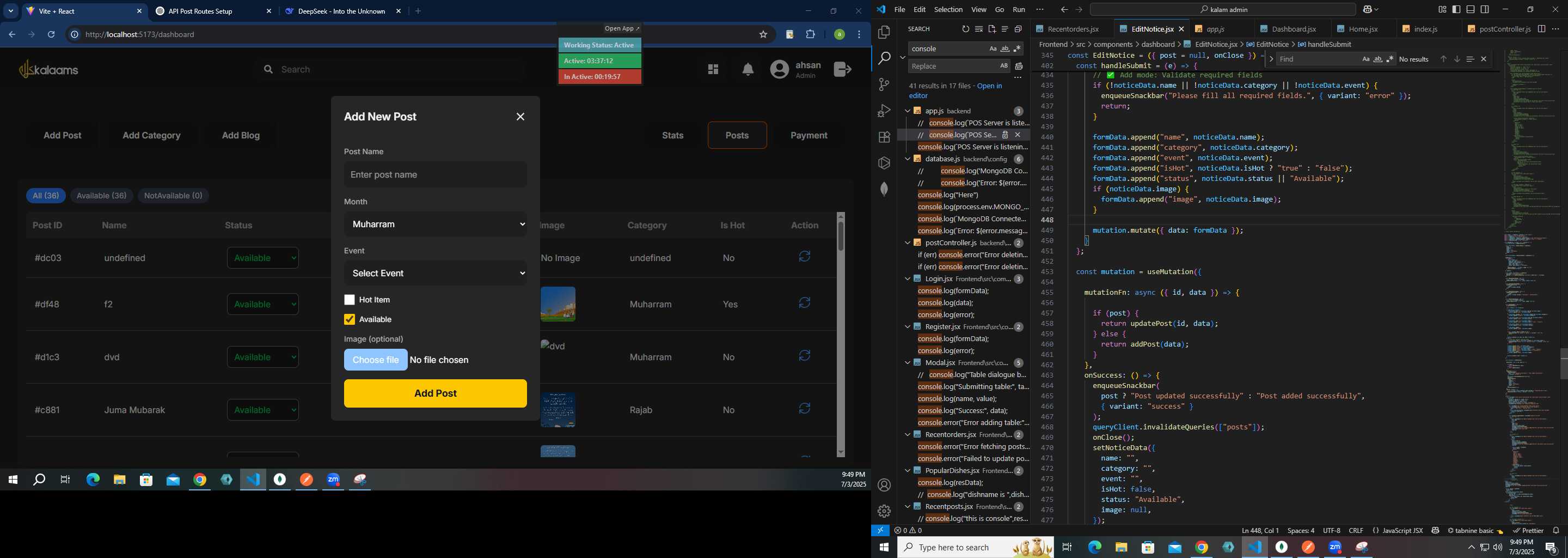Toggle Regex in editor Find widget

click(1389, 59)
